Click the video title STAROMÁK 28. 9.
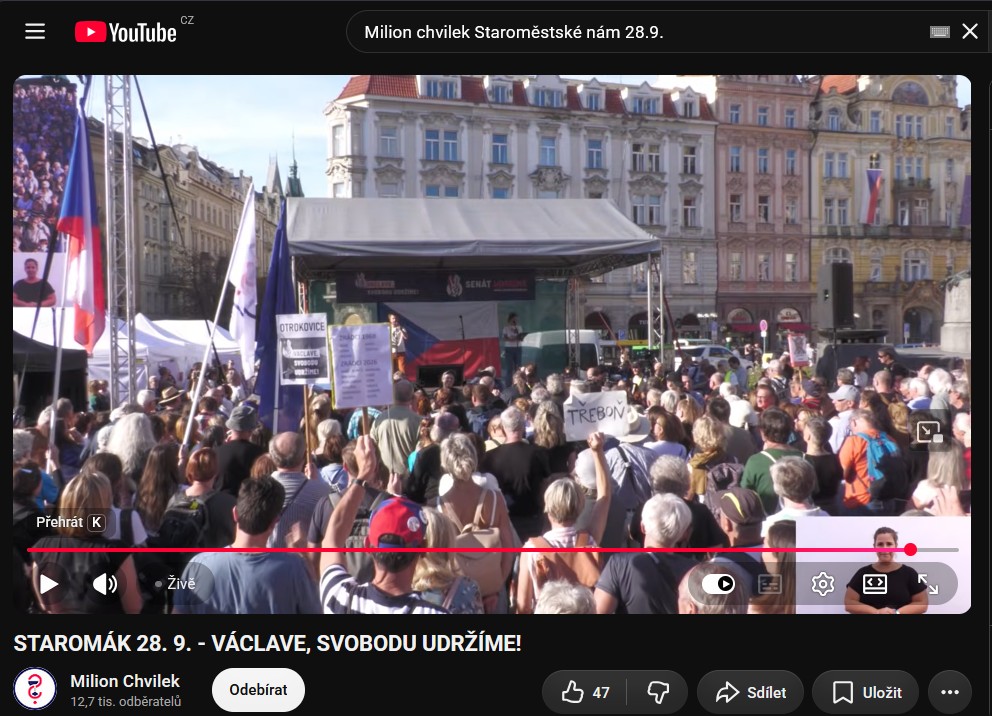Viewport: 992px width, 716px height. pyautogui.click(x=268, y=643)
